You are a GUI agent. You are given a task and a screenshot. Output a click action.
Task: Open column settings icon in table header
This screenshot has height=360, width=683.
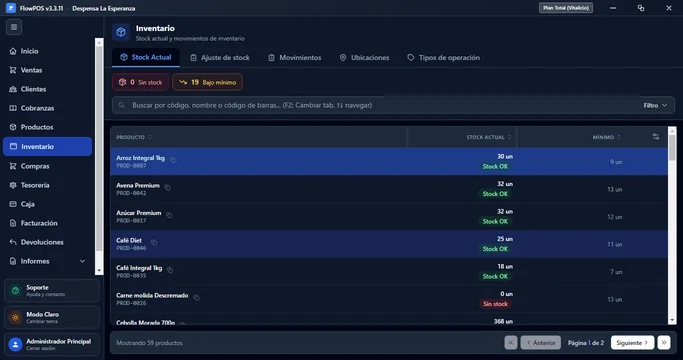pos(656,137)
